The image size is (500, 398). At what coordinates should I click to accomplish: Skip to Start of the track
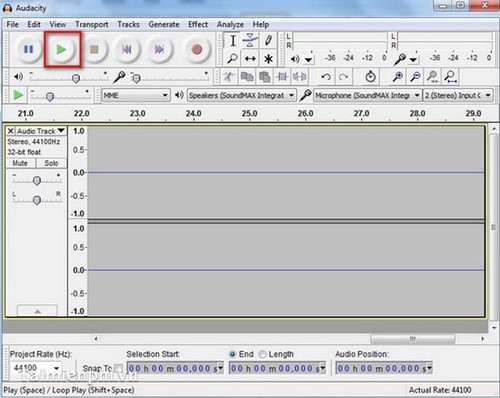(x=127, y=50)
